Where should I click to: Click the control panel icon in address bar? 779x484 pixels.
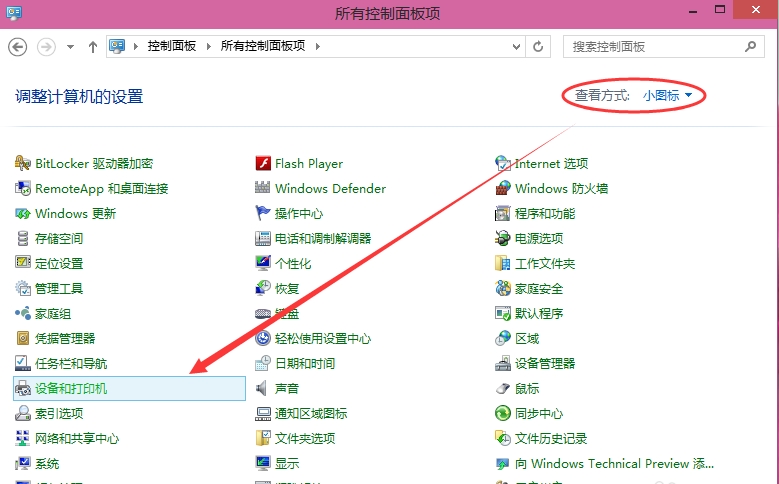click(x=117, y=46)
